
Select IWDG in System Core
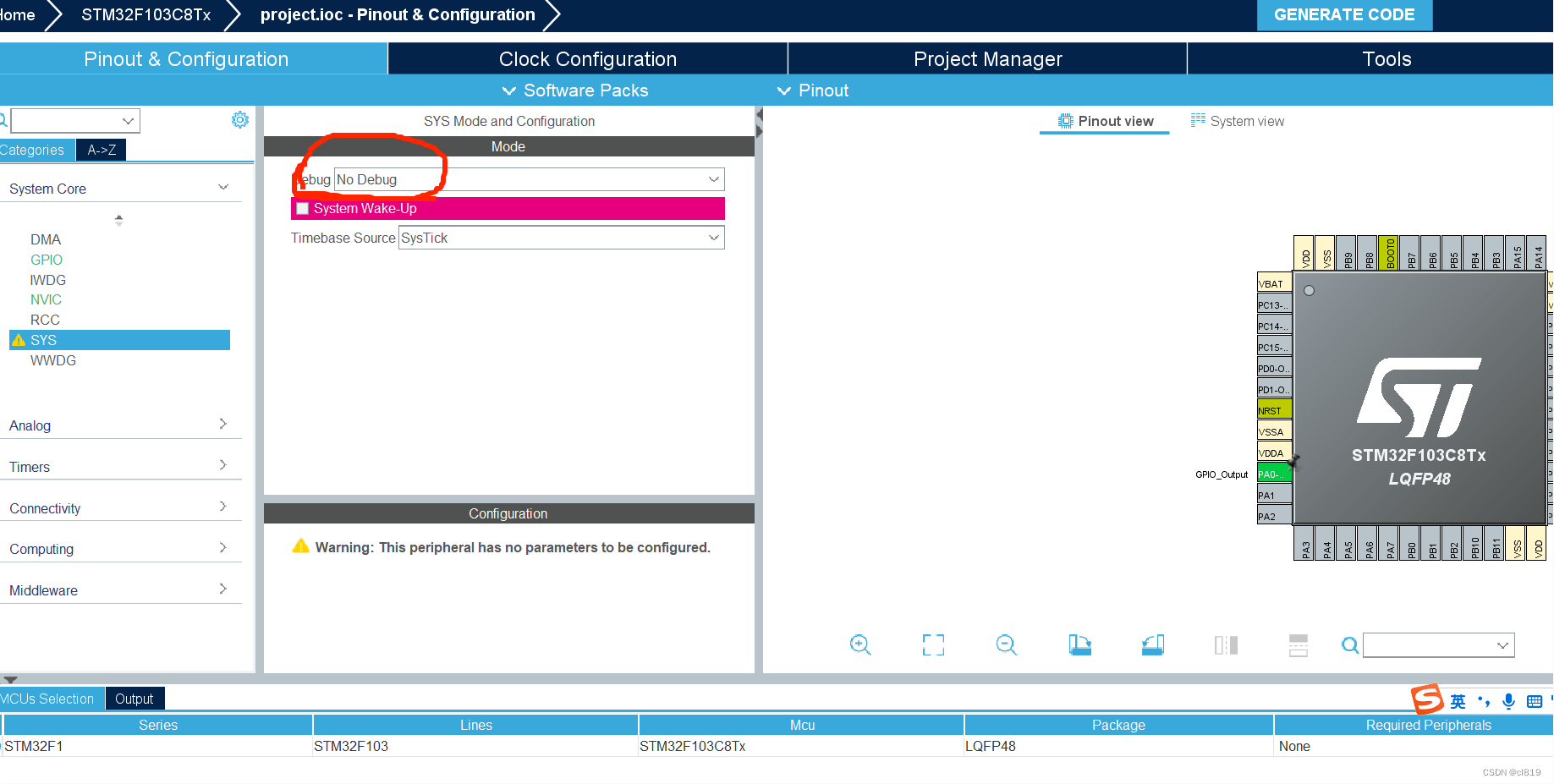47,280
